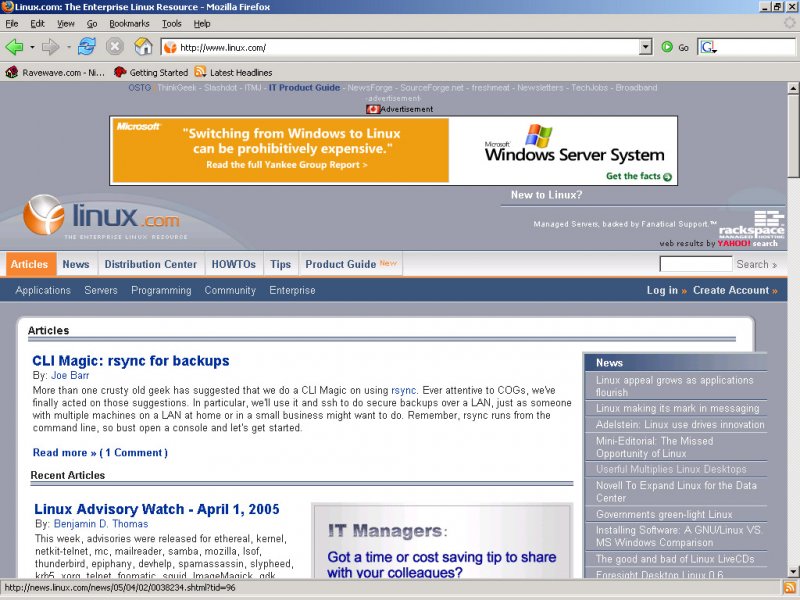Viewport: 800px width, 600px height.
Task: Open 'The good and bad of Linux LiveCDs'
Action: pos(675,559)
